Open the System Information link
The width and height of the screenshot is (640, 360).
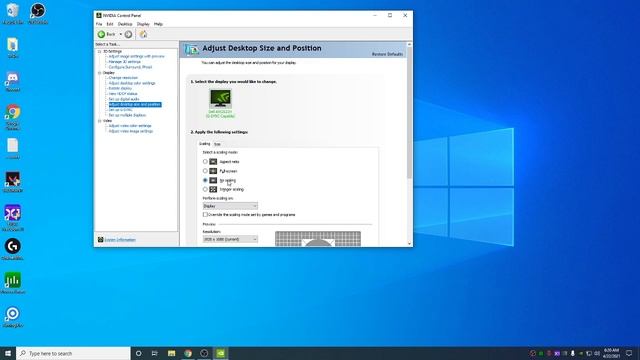click(120, 240)
